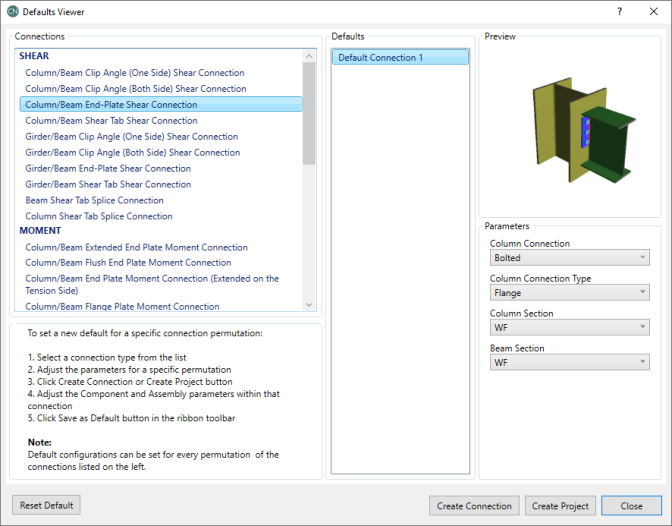The width and height of the screenshot is (672, 526).
Task: Select Column/Beam Extended End Plate Moment Connection
Action: click(136, 247)
